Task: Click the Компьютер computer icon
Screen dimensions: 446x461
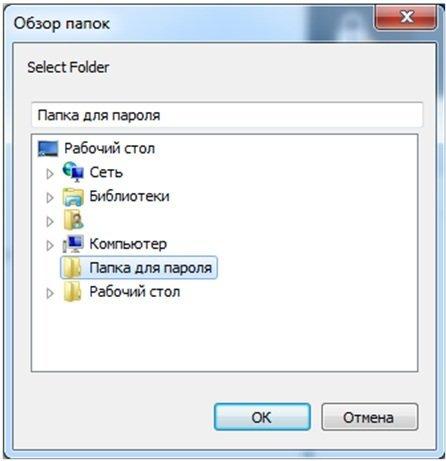Action: [73, 244]
